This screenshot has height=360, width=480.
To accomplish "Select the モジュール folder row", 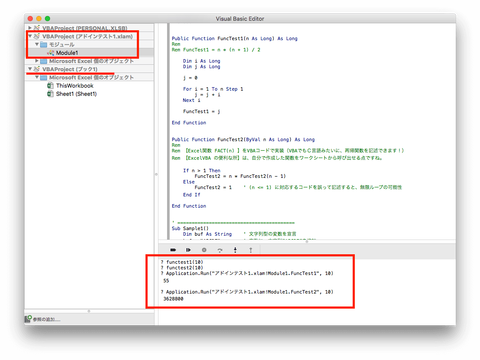I will (89, 44).
